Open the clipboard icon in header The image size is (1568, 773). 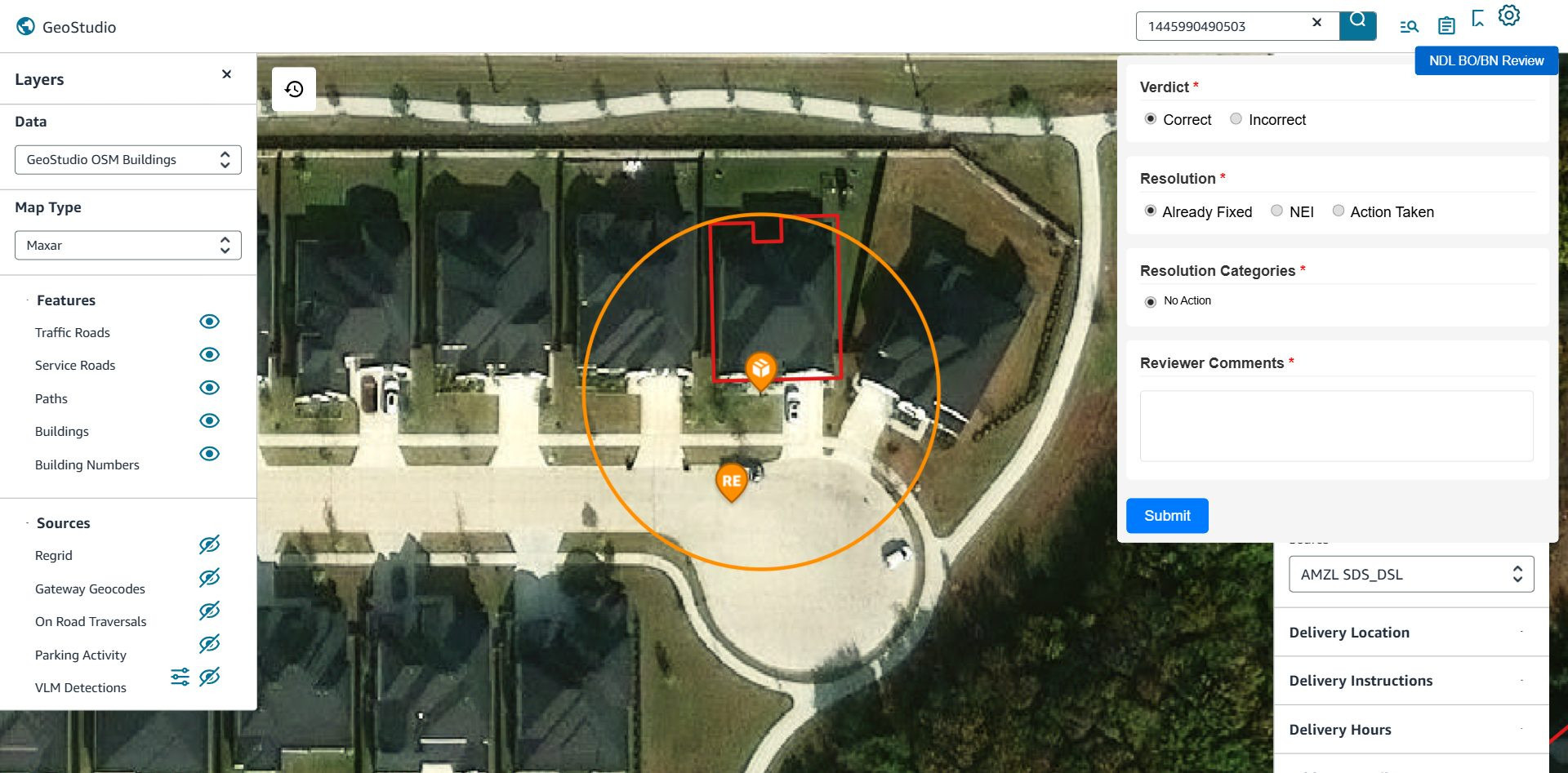(1446, 26)
